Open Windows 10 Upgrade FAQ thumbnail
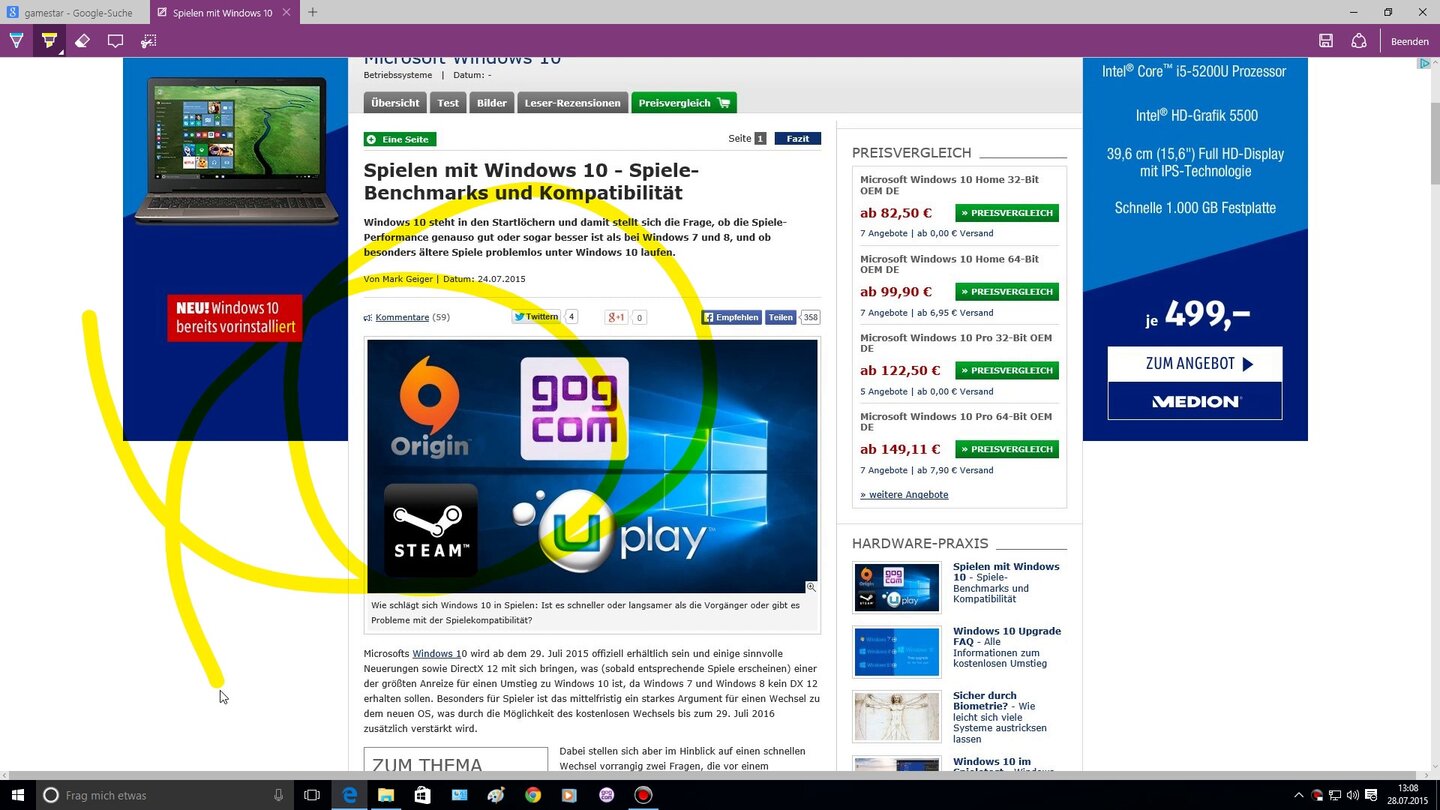The height and width of the screenshot is (810, 1440). point(897,652)
